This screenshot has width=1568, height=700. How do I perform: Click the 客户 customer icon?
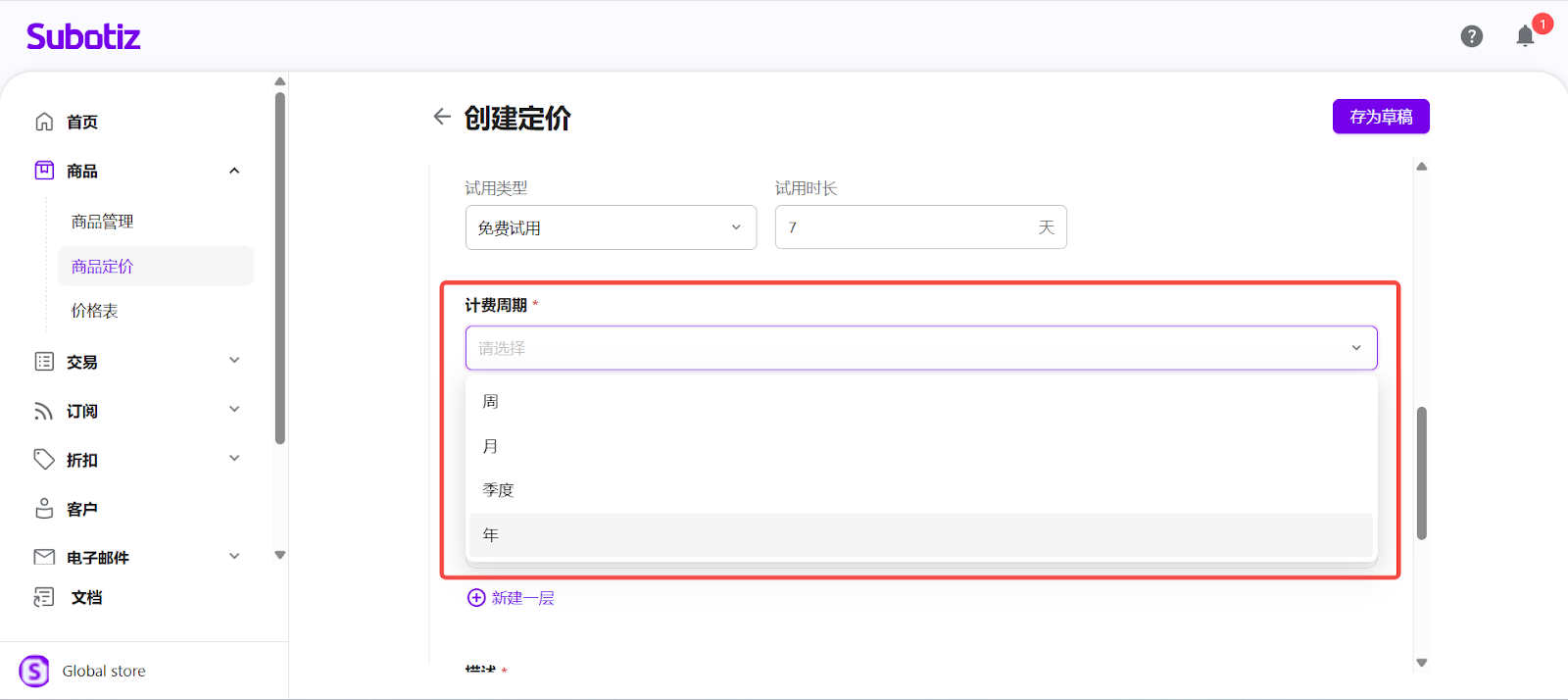(x=44, y=509)
